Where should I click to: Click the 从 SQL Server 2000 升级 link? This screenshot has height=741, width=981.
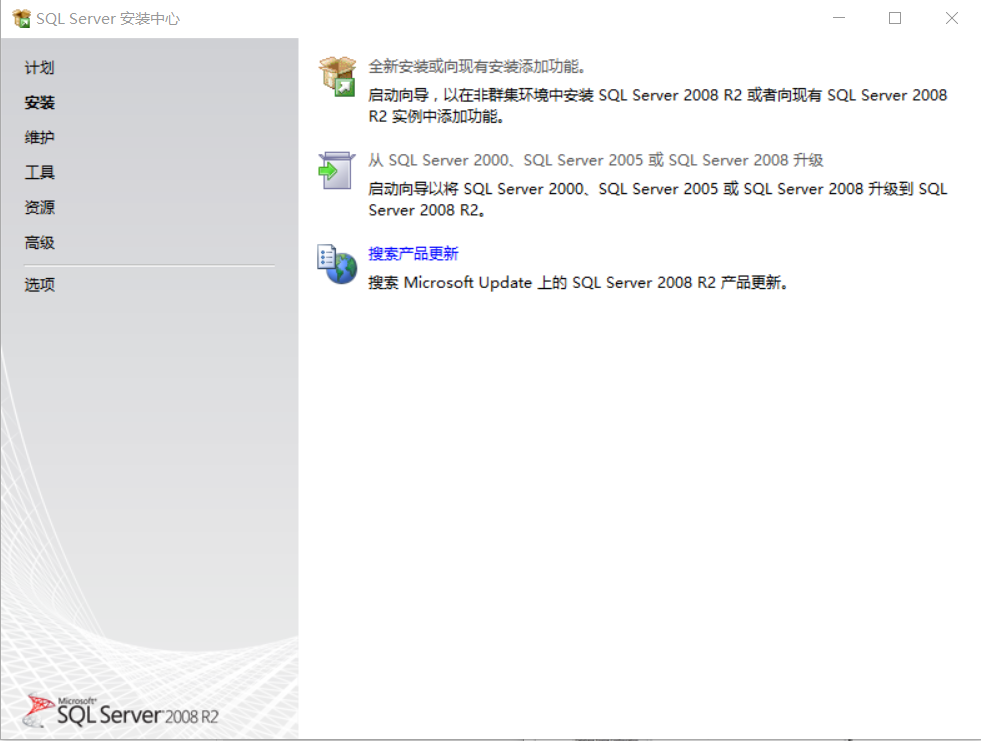pyautogui.click(x=596, y=160)
